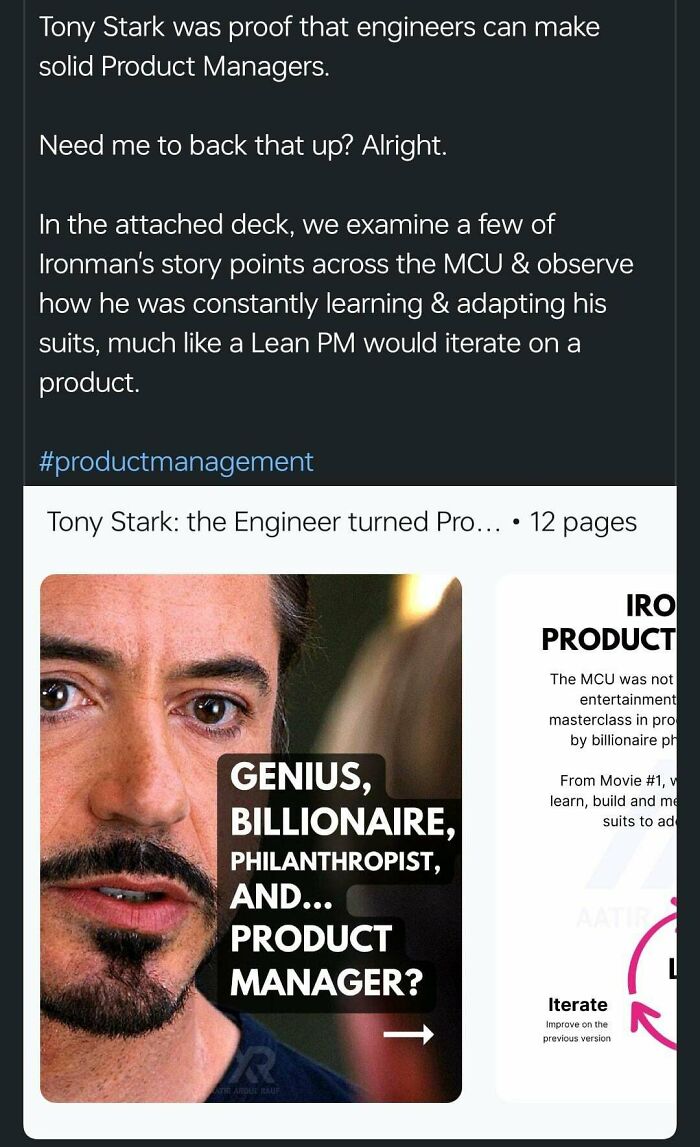The image size is (700, 1147).
Task: Select the partially visible second slide preview
Action: (x=598, y=838)
